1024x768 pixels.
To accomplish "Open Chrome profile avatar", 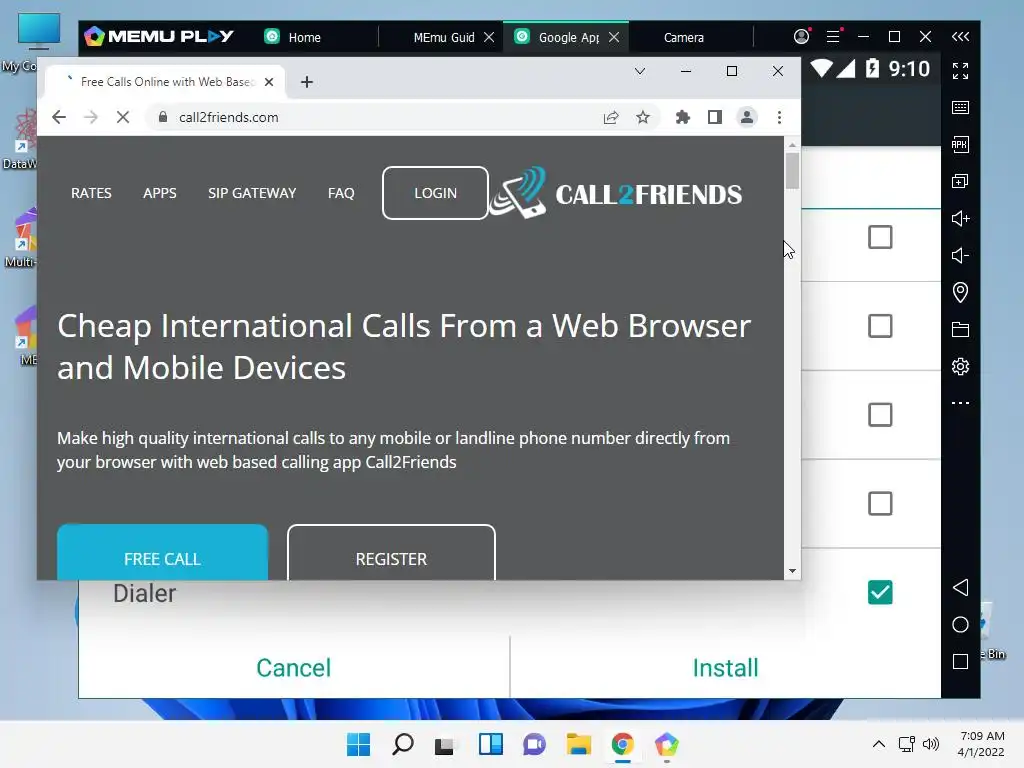I will coord(746,118).
